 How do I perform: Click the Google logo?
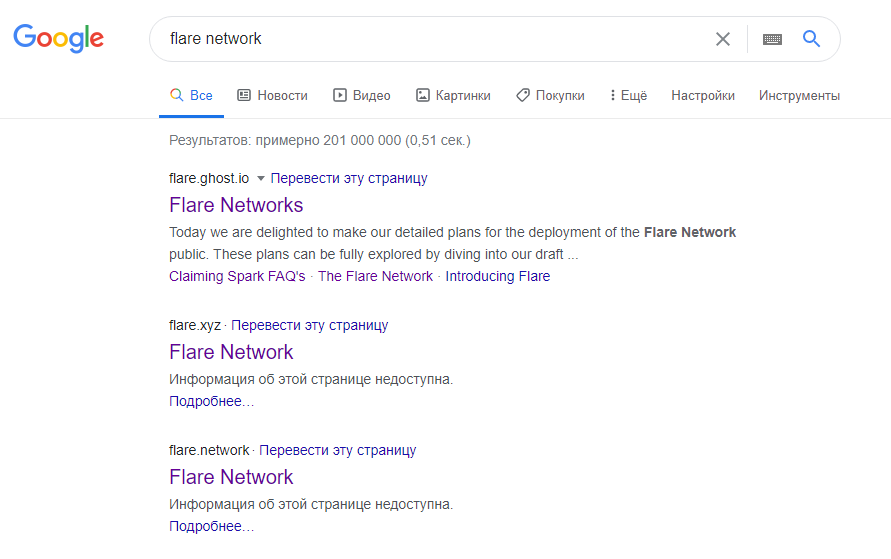[58, 39]
